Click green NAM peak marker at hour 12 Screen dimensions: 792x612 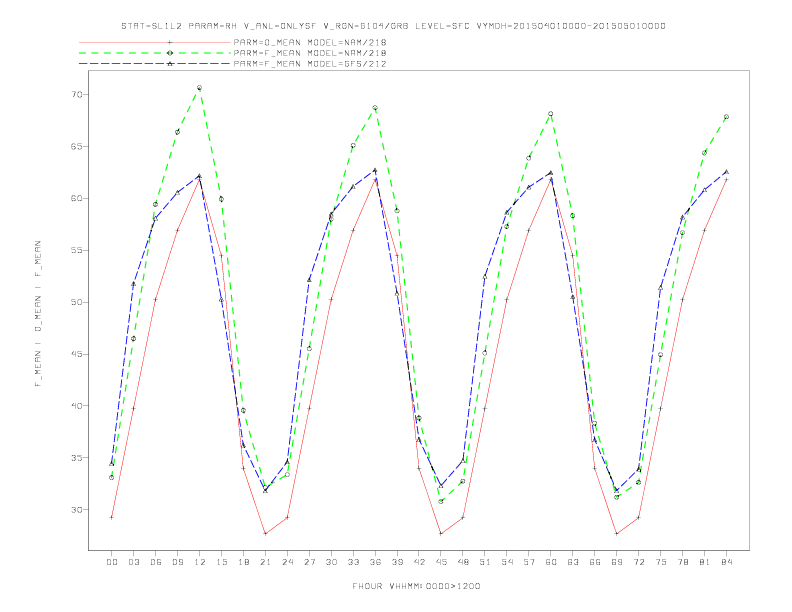(x=200, y=88)
